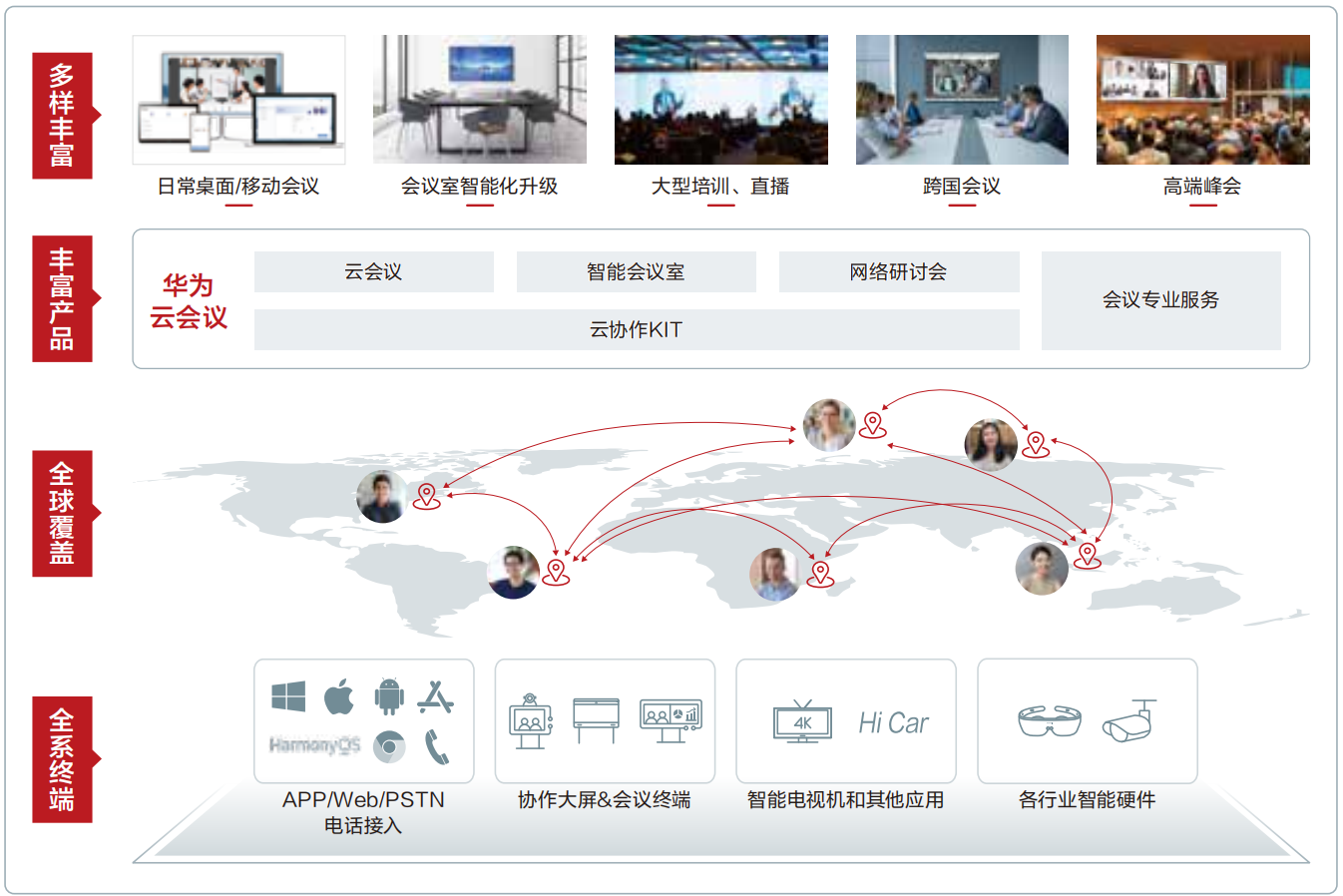
Task: Select the Hi Car logo
Action: point(893,722)
